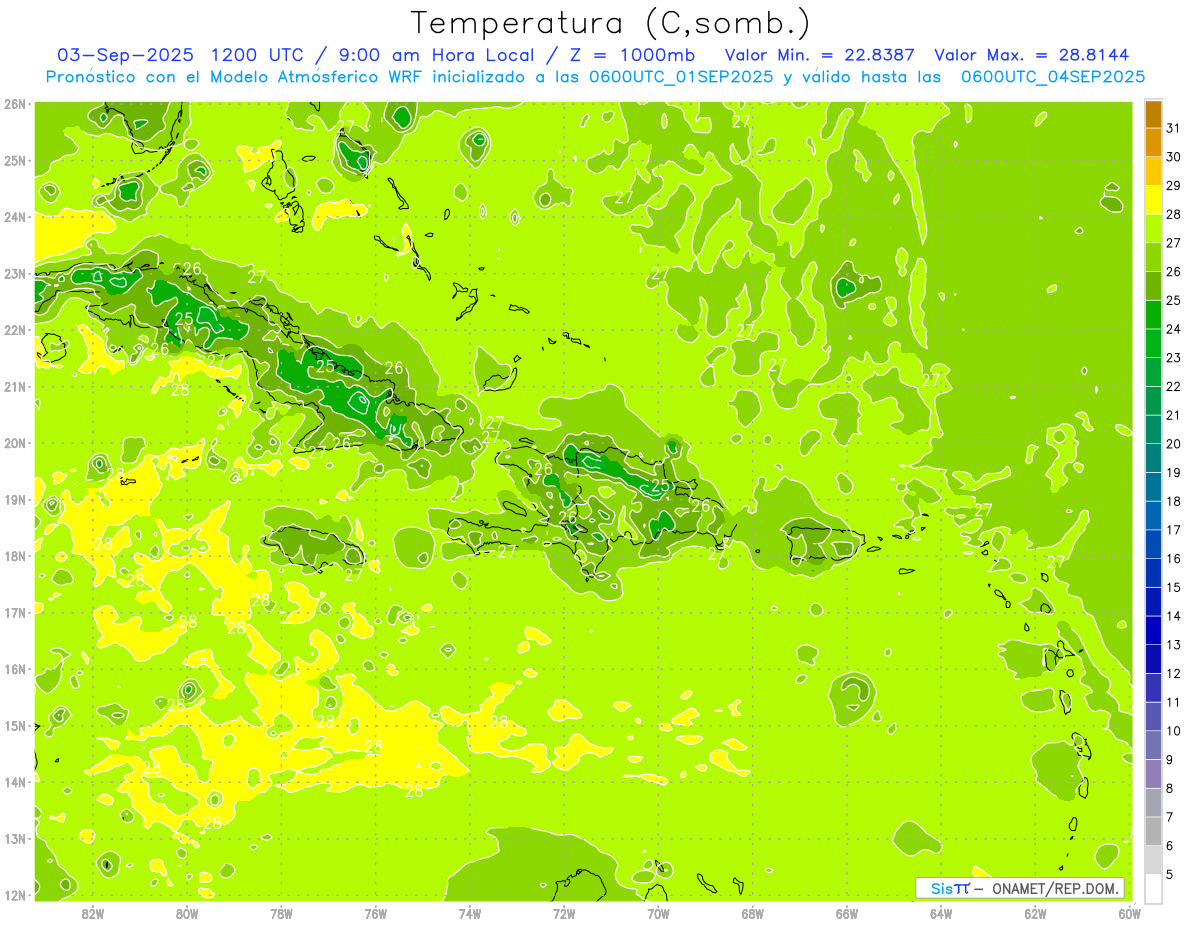Click the '62W' longitude axis label

pyautogui.click(x=1035, y=913)
